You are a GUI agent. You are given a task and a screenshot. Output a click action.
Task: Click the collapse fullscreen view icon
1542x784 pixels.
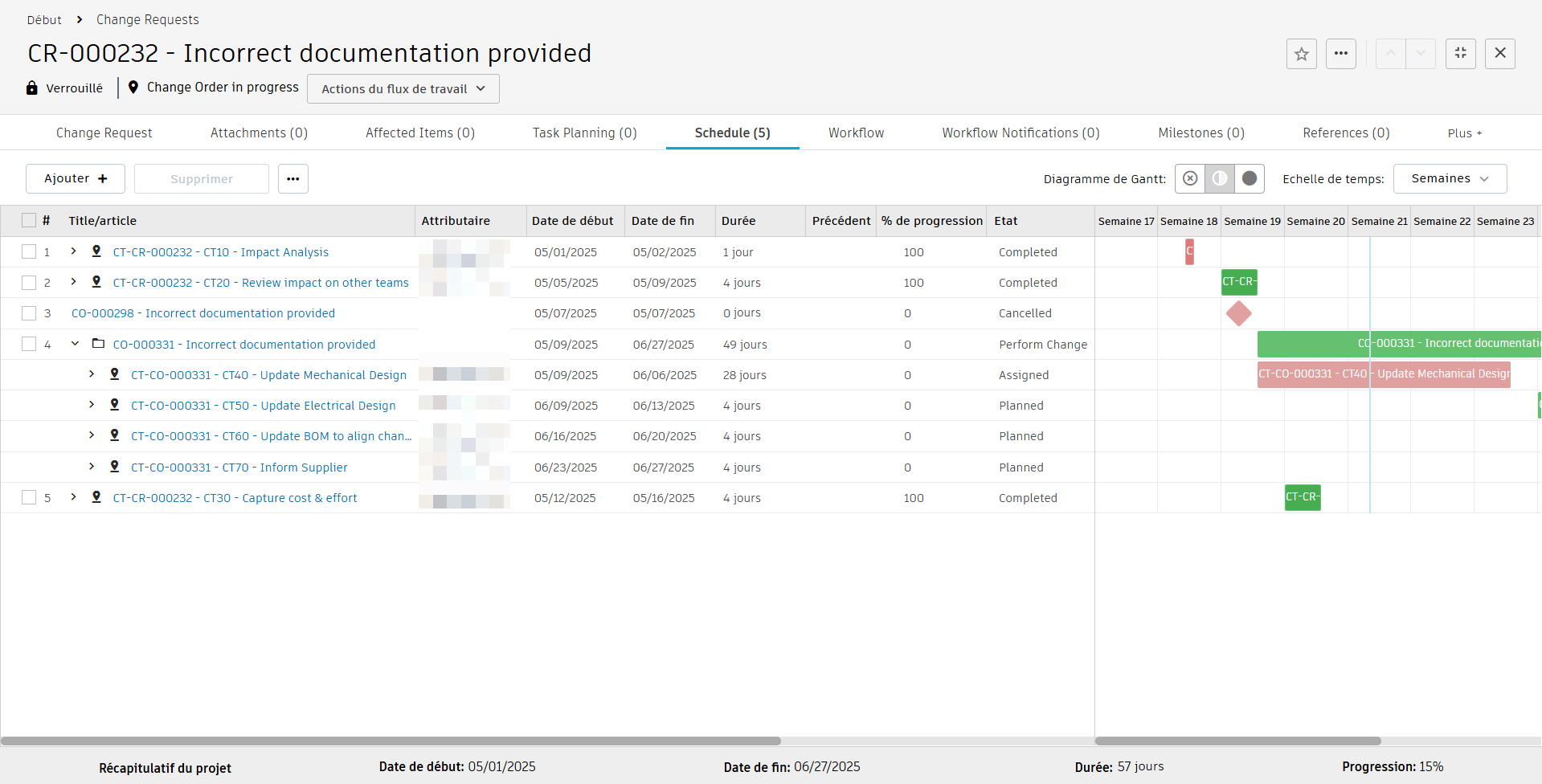tap(1460, 54)
